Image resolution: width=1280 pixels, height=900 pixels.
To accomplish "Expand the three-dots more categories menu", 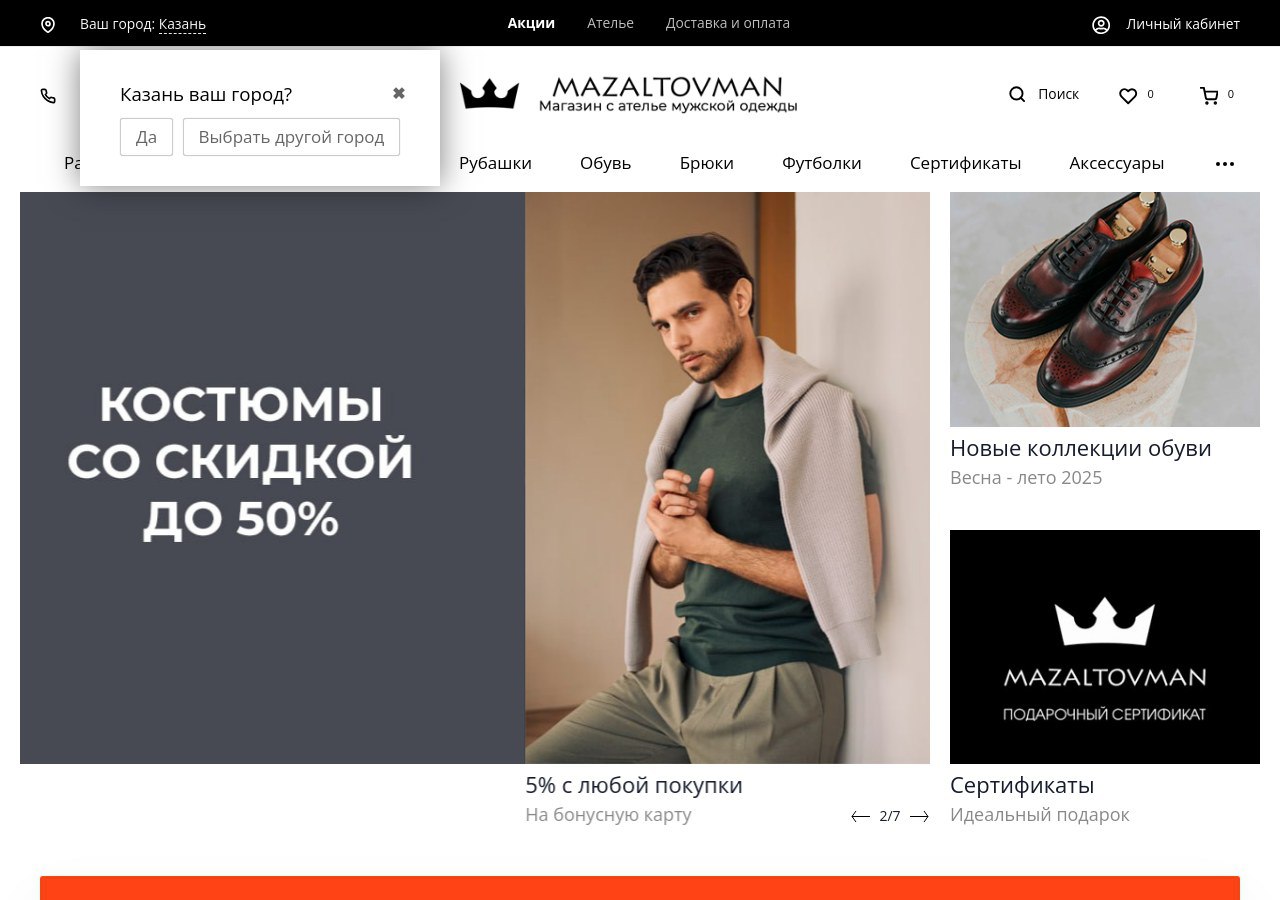I will click(1225, 164).
